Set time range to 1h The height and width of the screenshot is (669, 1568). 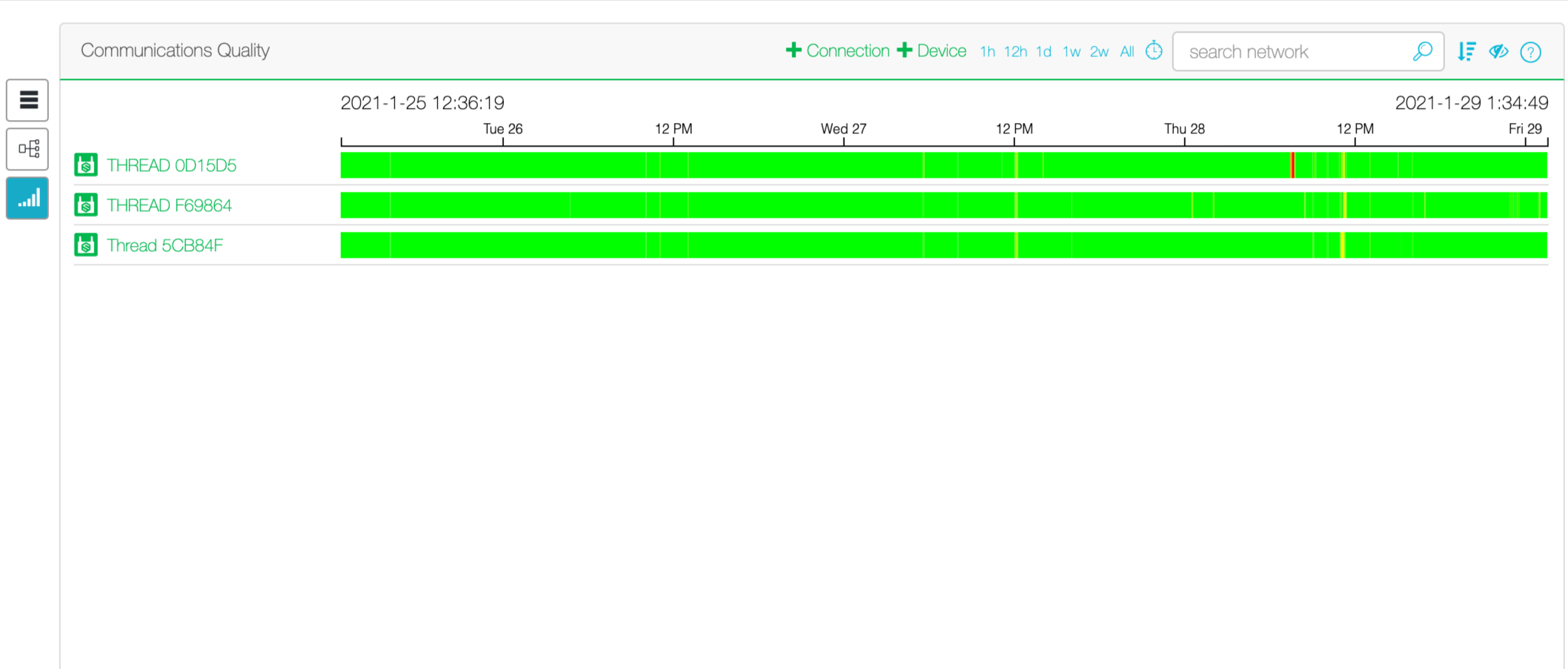click(987, 51)
